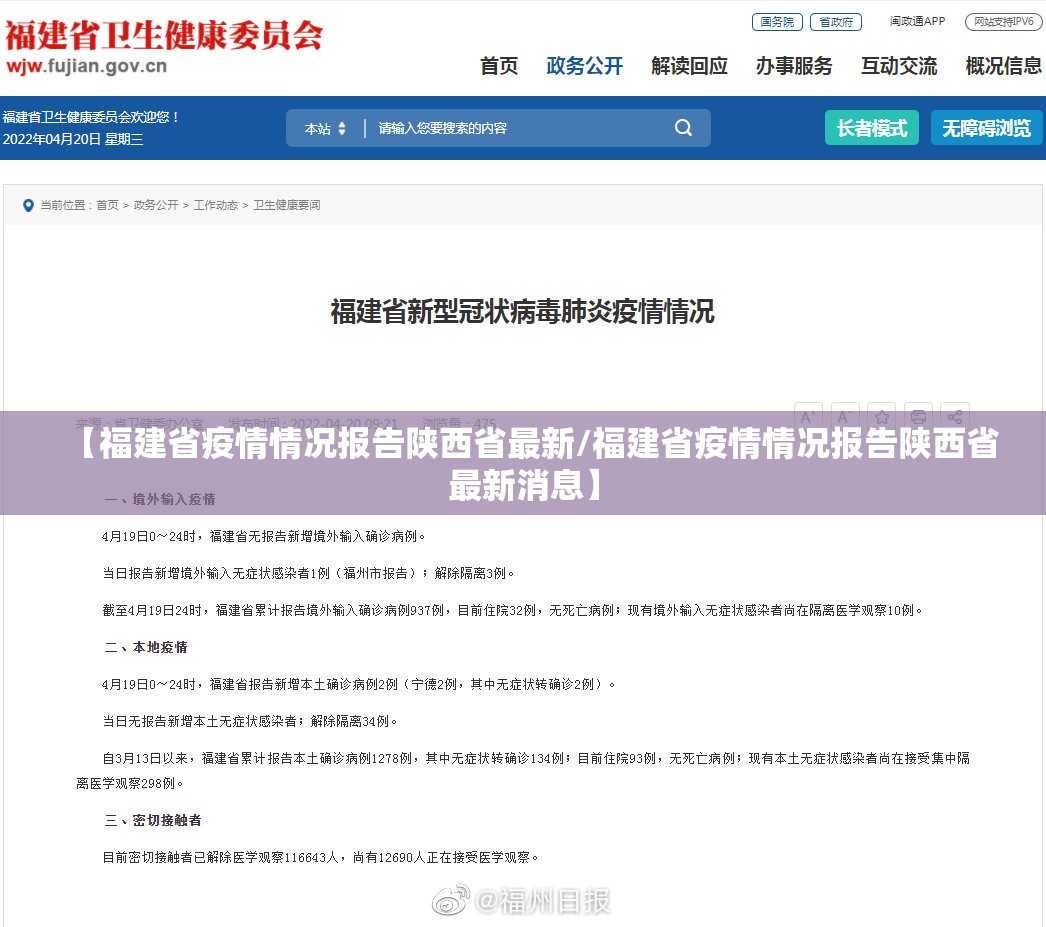Click the Fujian Health Commission logo
1046x927 pixels.
(164, 46)
